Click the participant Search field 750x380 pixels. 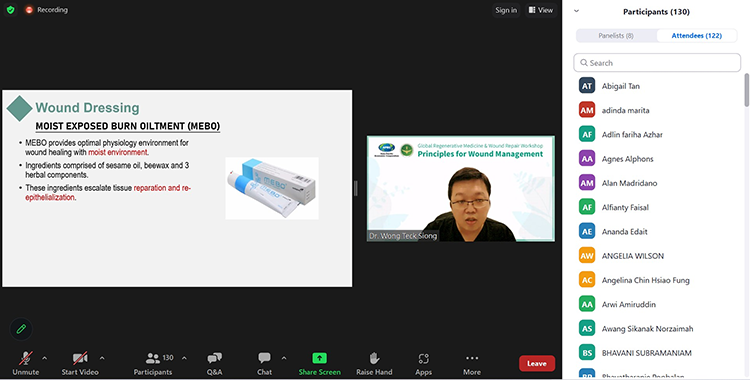pos(657,63)
